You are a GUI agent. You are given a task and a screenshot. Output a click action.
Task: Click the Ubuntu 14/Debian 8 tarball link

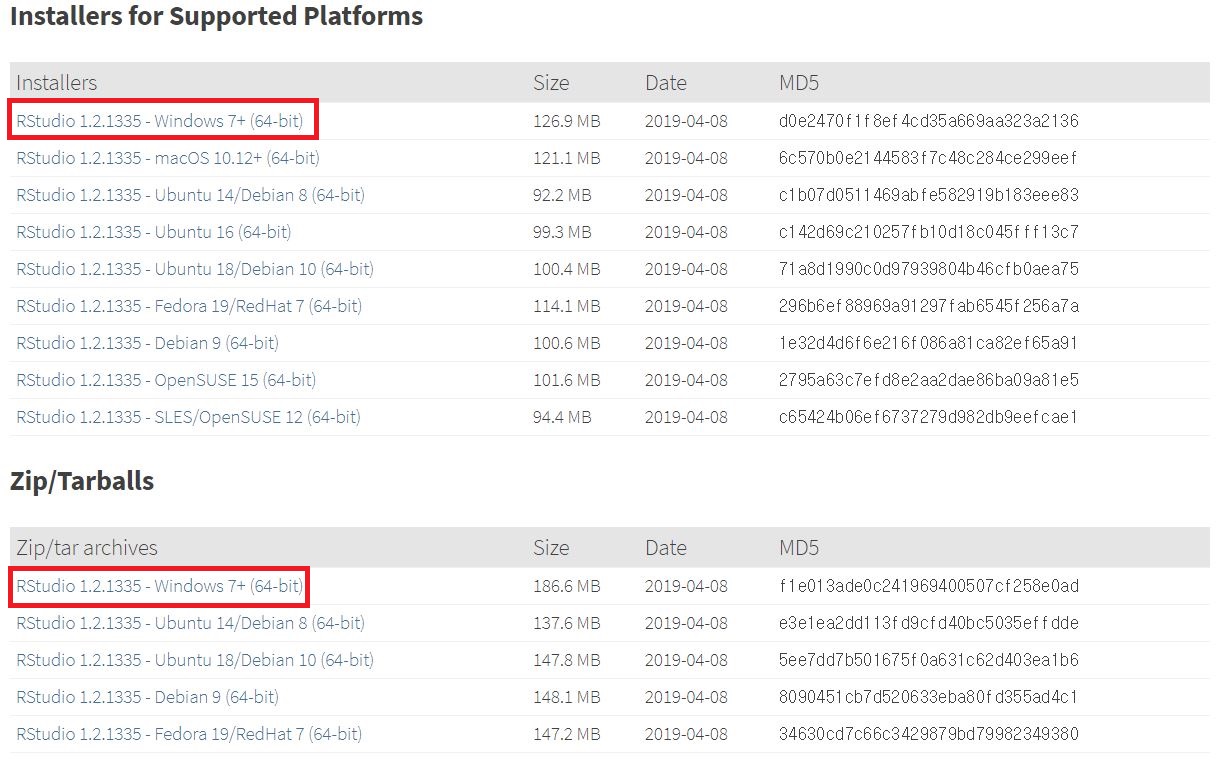(x=190, y=623)
